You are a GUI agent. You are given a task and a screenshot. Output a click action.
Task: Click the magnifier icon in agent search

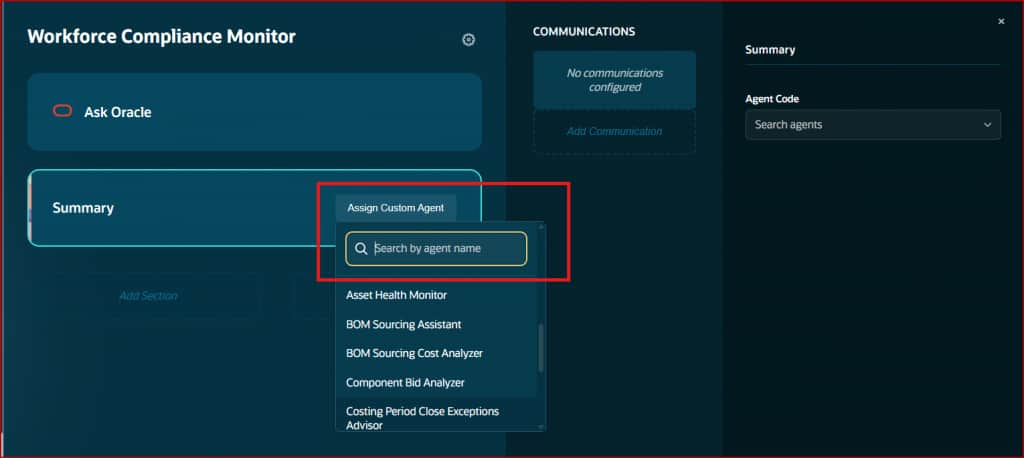[360, 249]
